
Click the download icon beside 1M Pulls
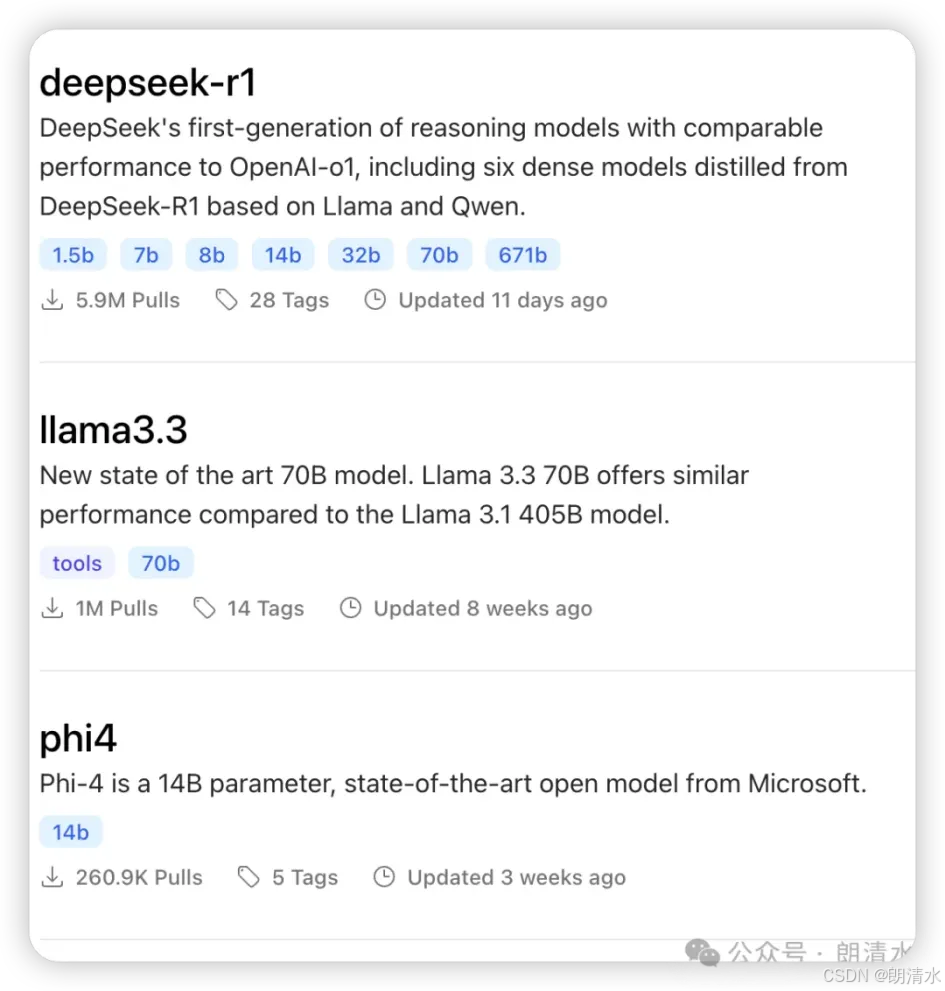(52, 608)
